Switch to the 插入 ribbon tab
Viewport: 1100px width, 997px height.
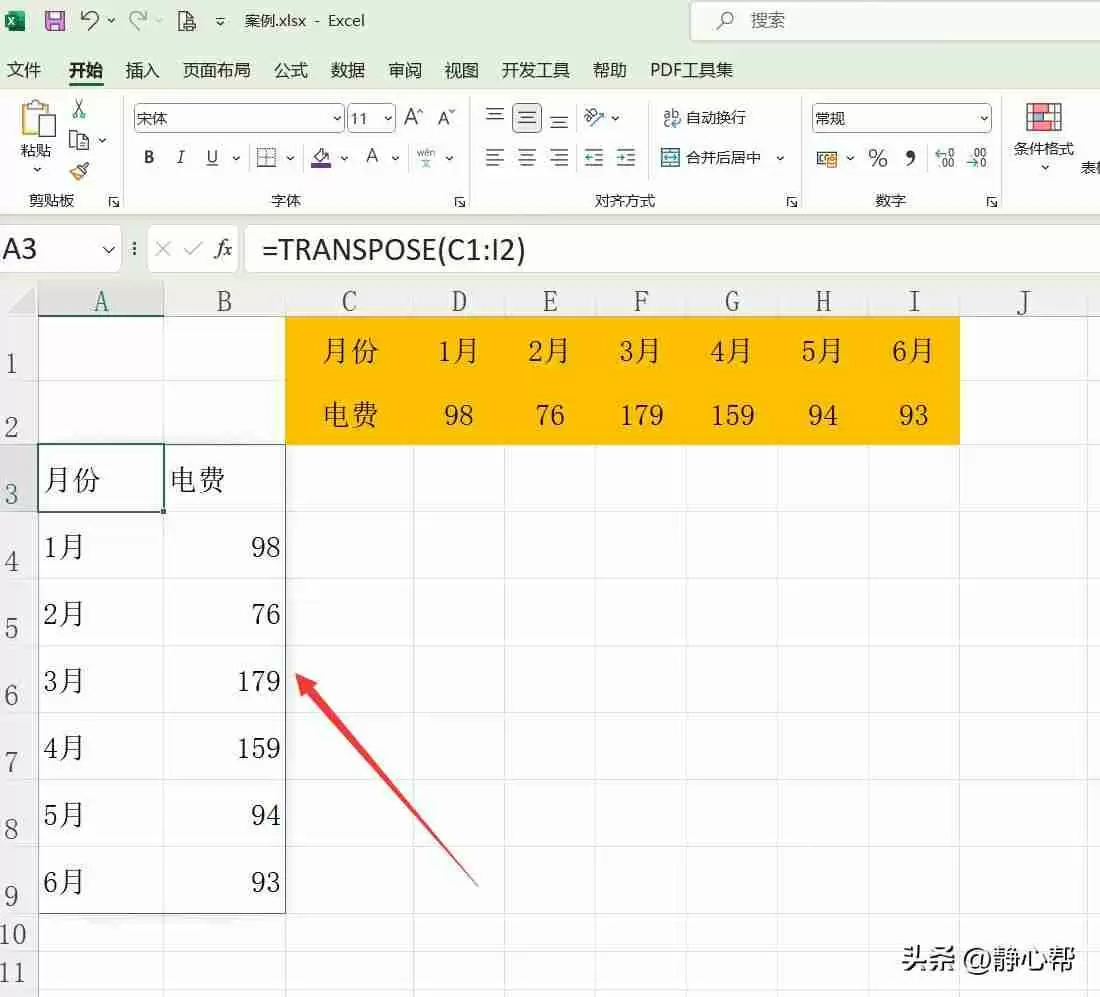click(x=141, y=70)
